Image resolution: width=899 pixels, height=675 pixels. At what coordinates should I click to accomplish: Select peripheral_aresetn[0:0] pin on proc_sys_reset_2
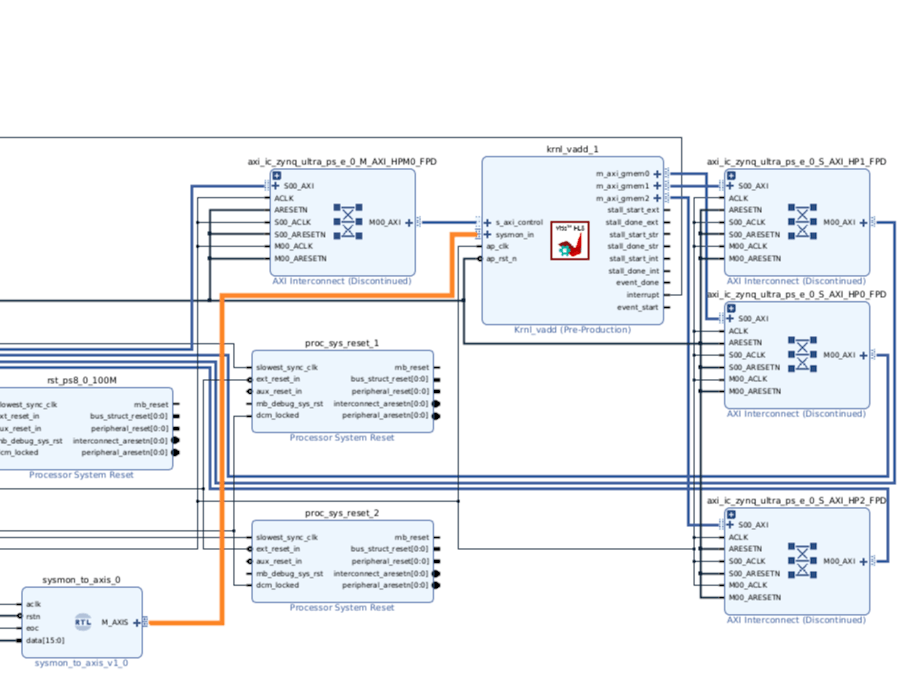tap(385, 586)
